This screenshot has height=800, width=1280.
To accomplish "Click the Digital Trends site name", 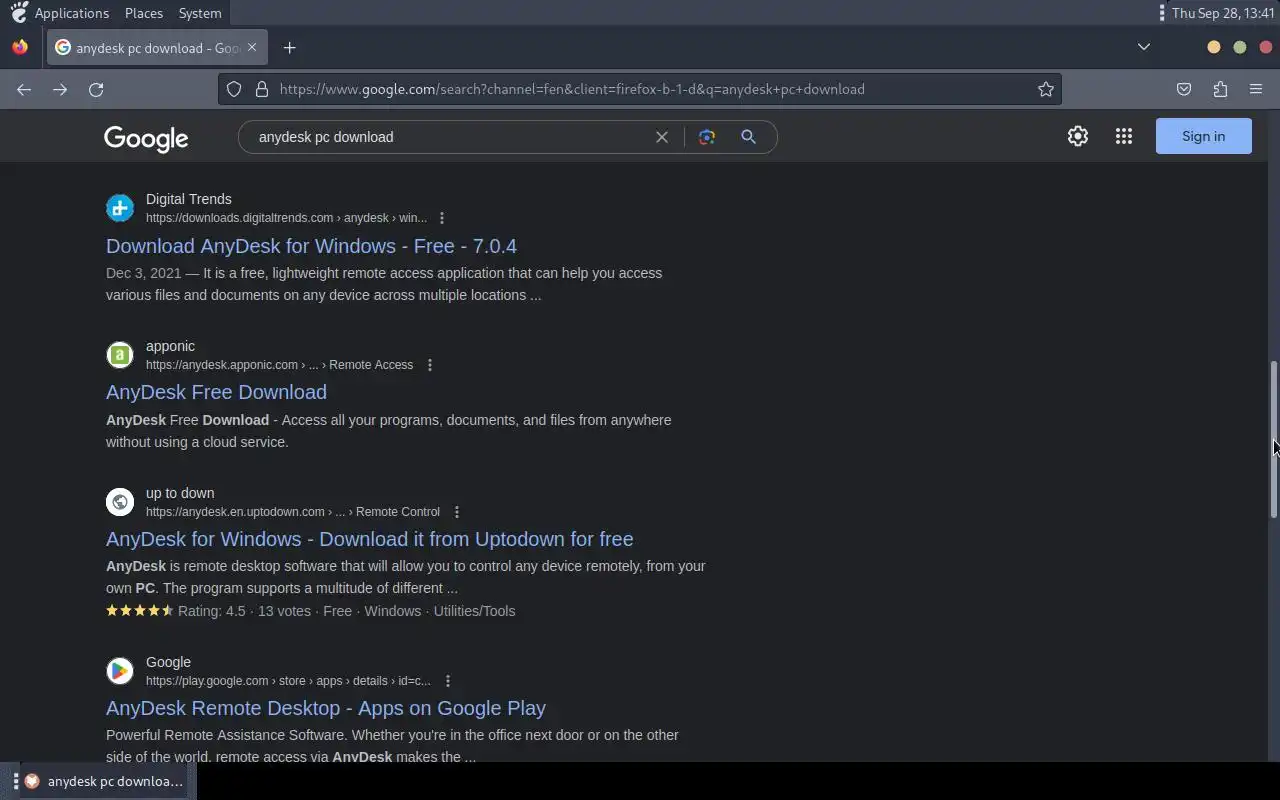I will pyautogui.click(x=188, y=199).
